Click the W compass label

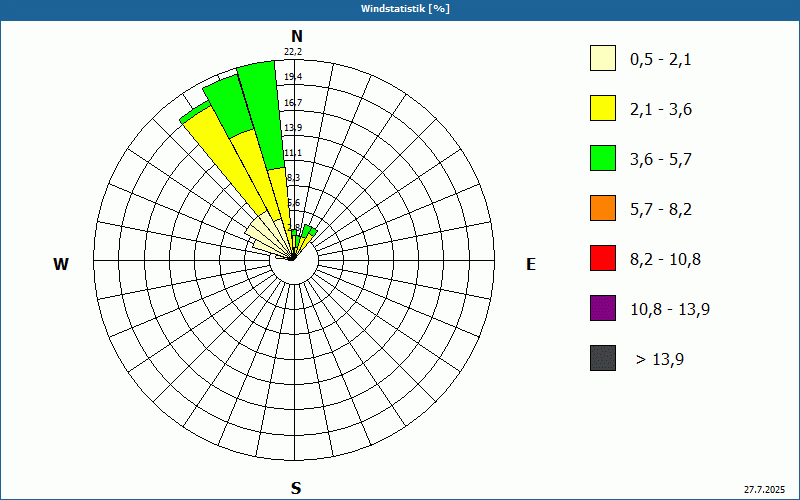pyautogui.click(x=61, y=264)
